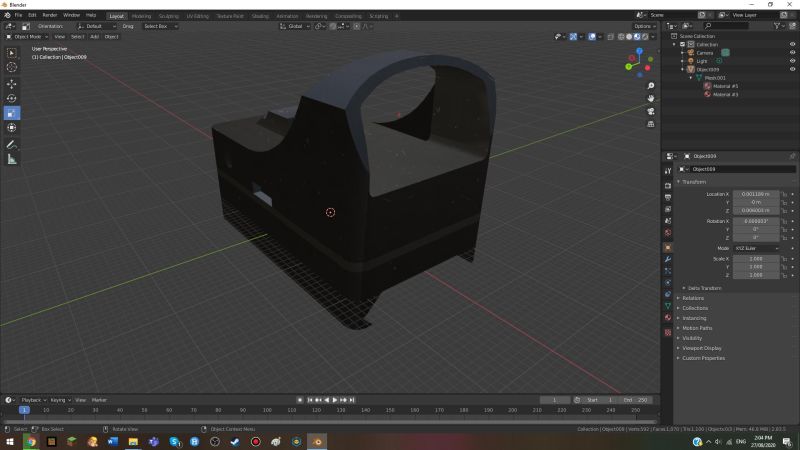Screen dimensions: 800x450
Task: Open the Orientation Default dropdown
Action: [97, 26]
